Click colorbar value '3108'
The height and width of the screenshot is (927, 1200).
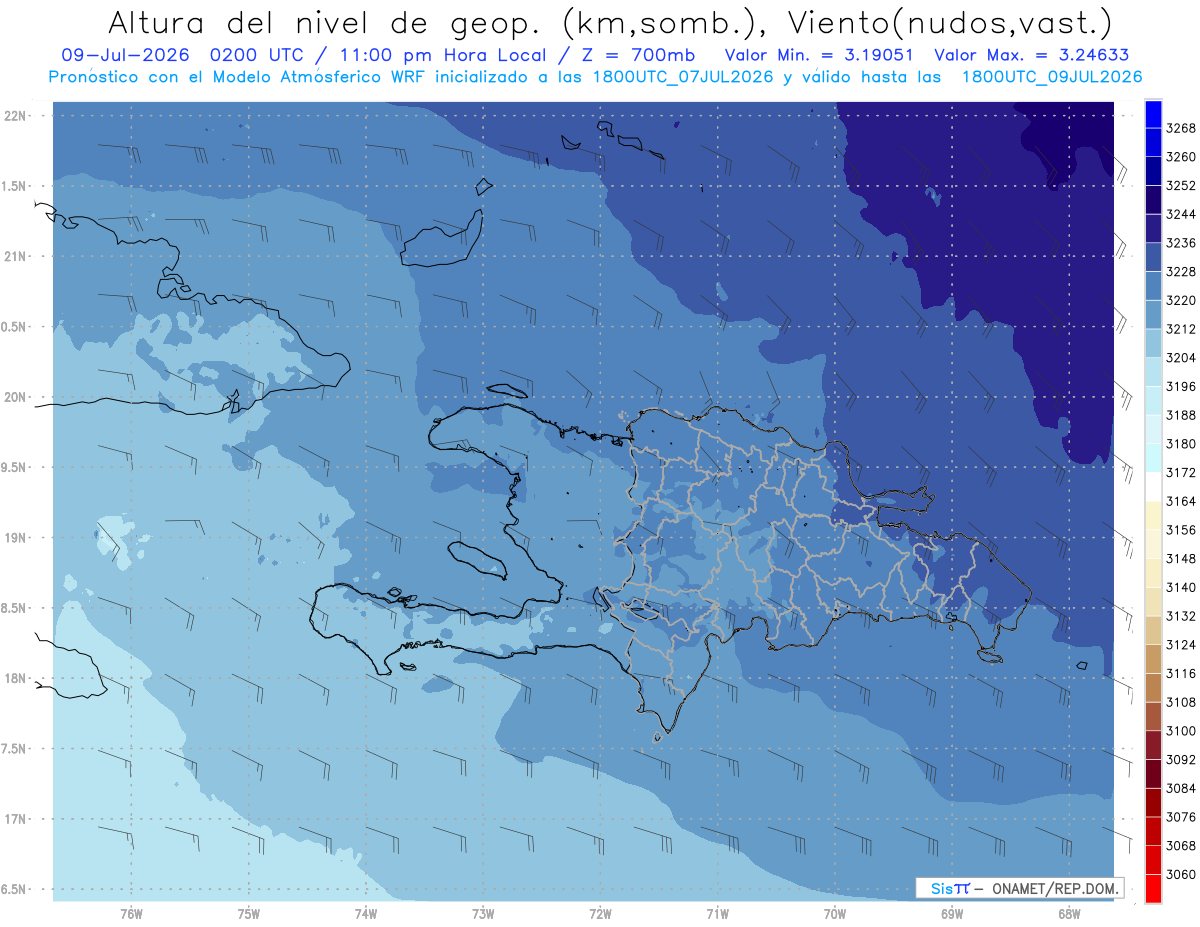tap(1181, 702)
